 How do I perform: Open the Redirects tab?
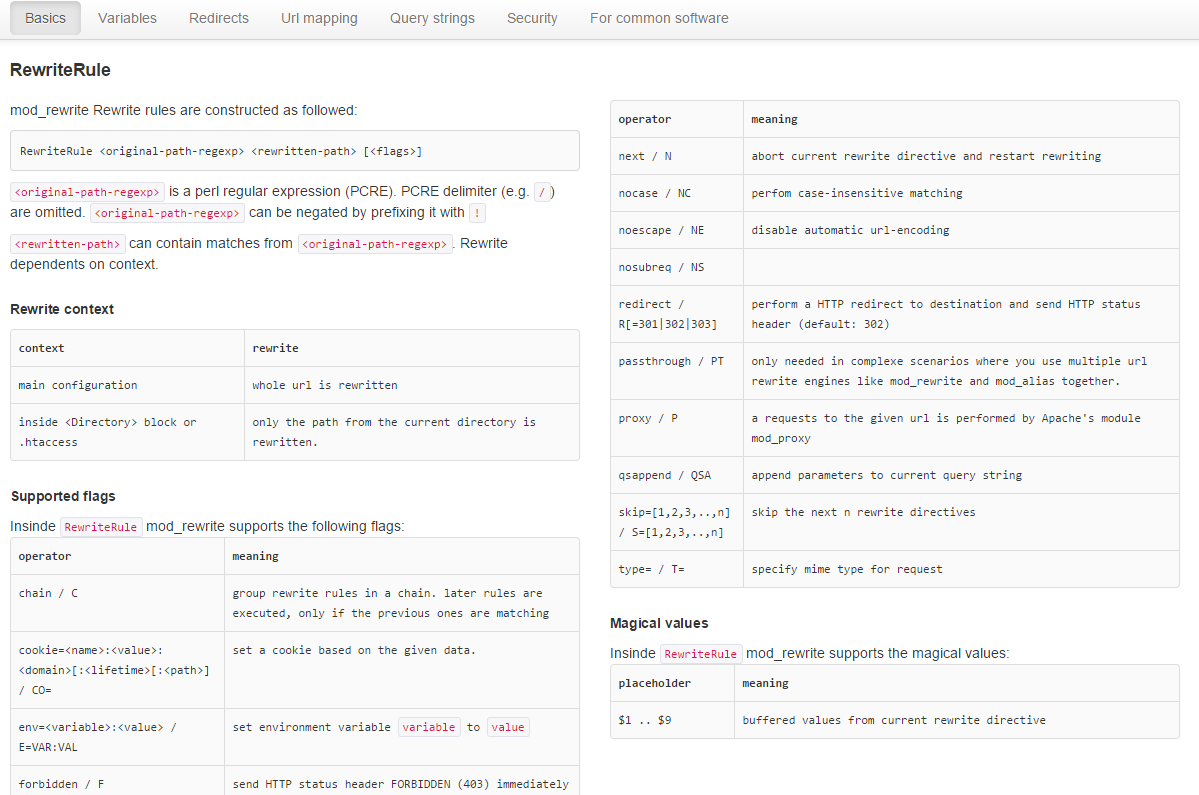click(218, 17)
